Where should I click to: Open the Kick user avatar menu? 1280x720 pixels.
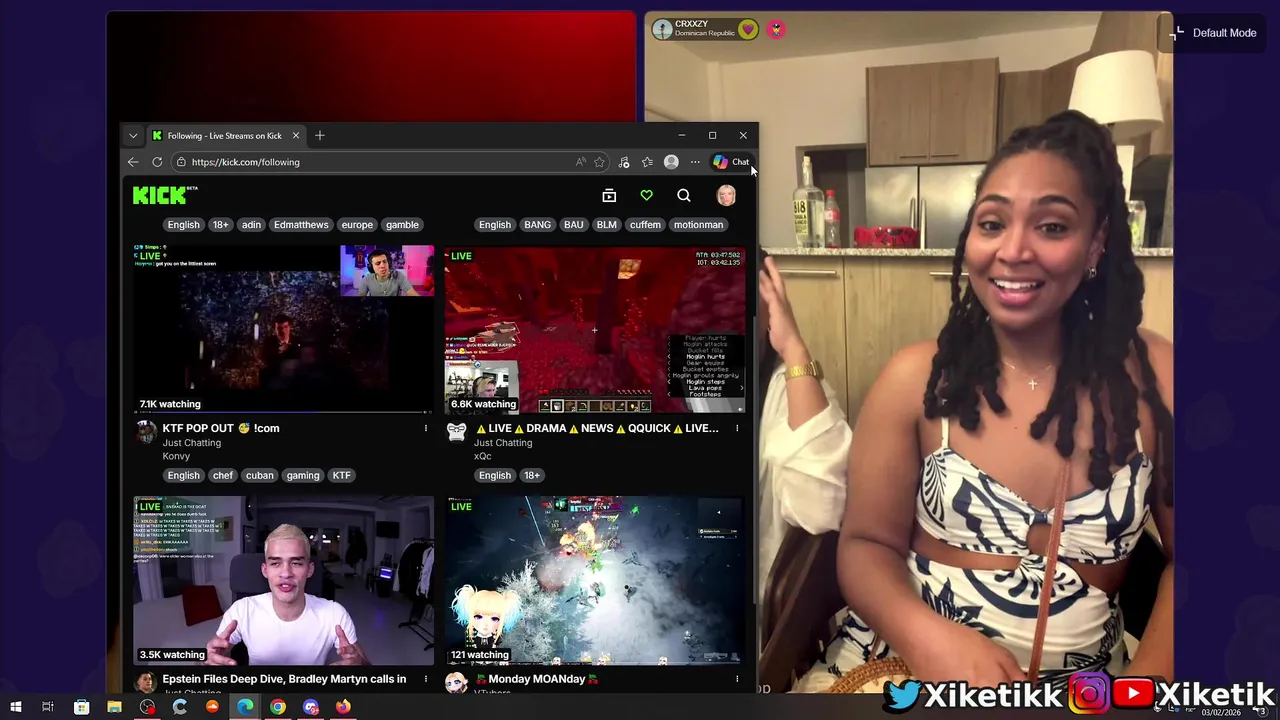[726, 196]
